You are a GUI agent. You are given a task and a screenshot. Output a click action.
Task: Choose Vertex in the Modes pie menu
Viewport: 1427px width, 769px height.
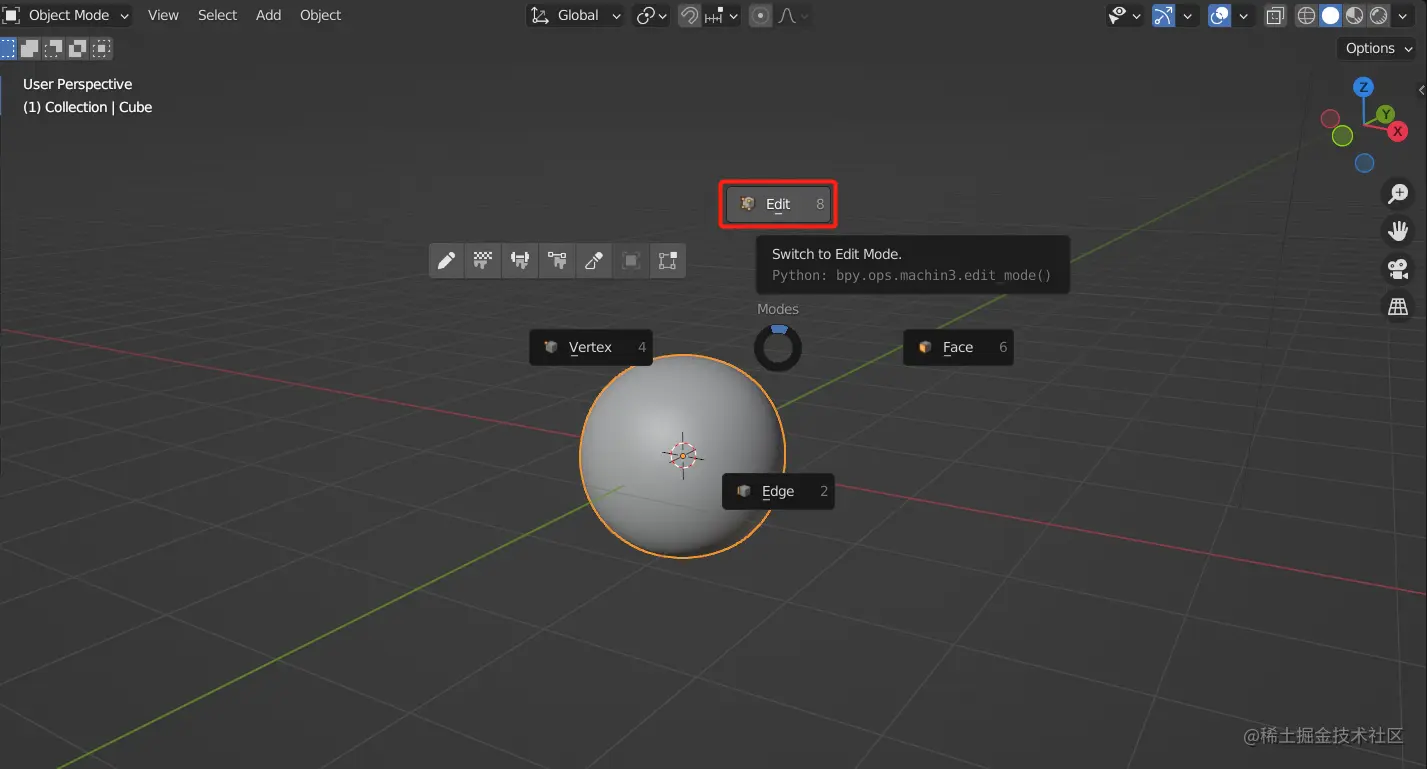pyautogui.click(x=591, y=347)
